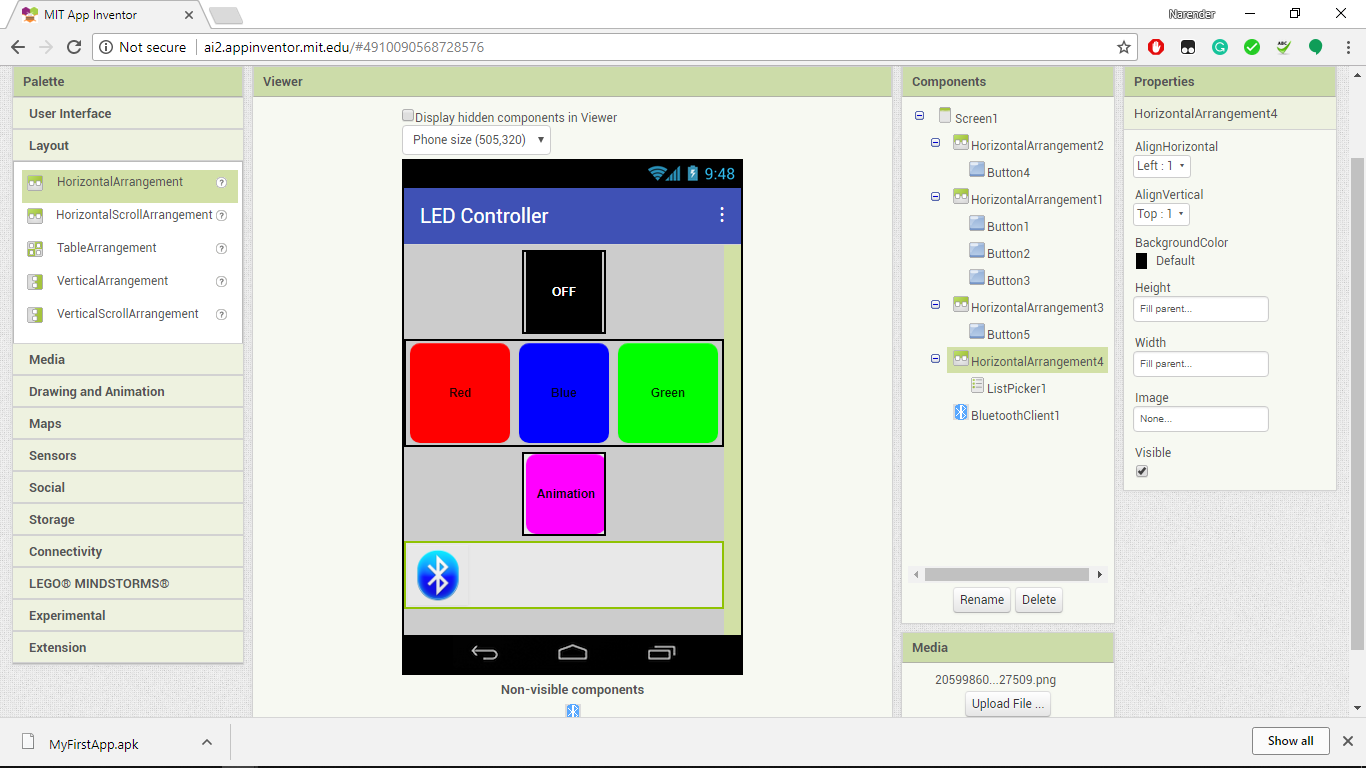Screen dimensions: 1366x768
Task: Click the browser Reload button
Action: click(74, 47)
